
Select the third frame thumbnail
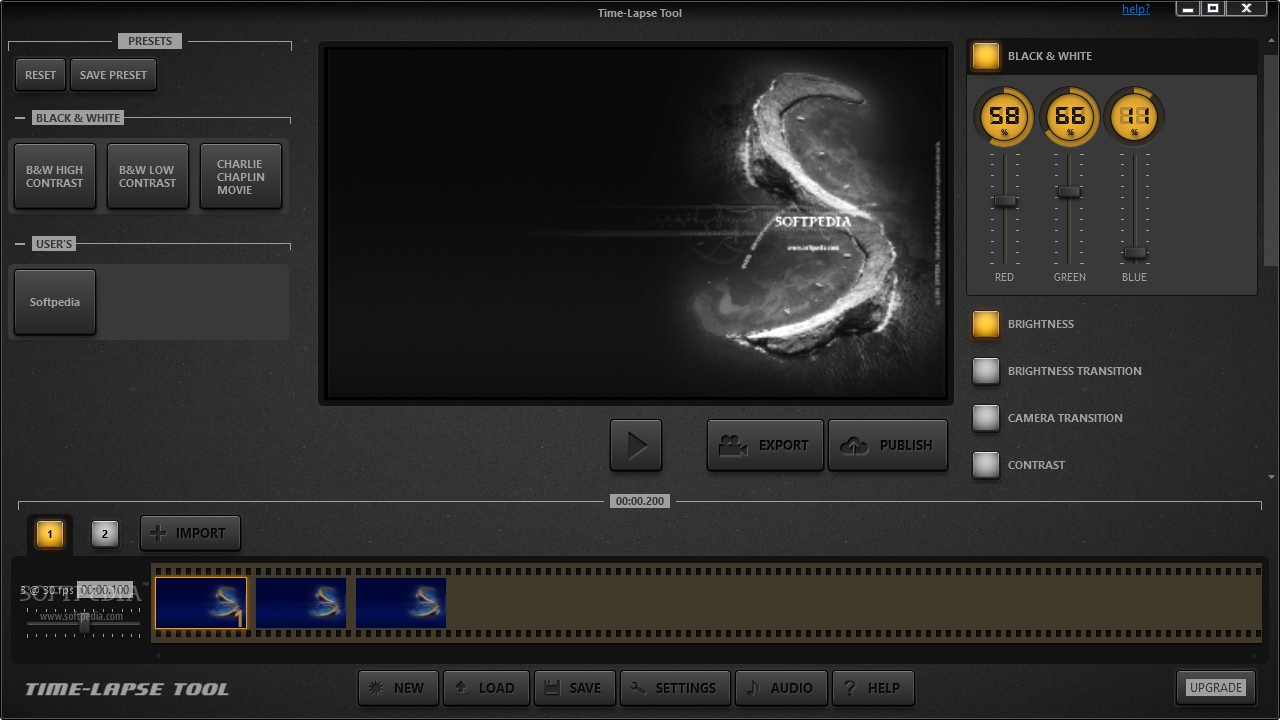click(401, 603)
